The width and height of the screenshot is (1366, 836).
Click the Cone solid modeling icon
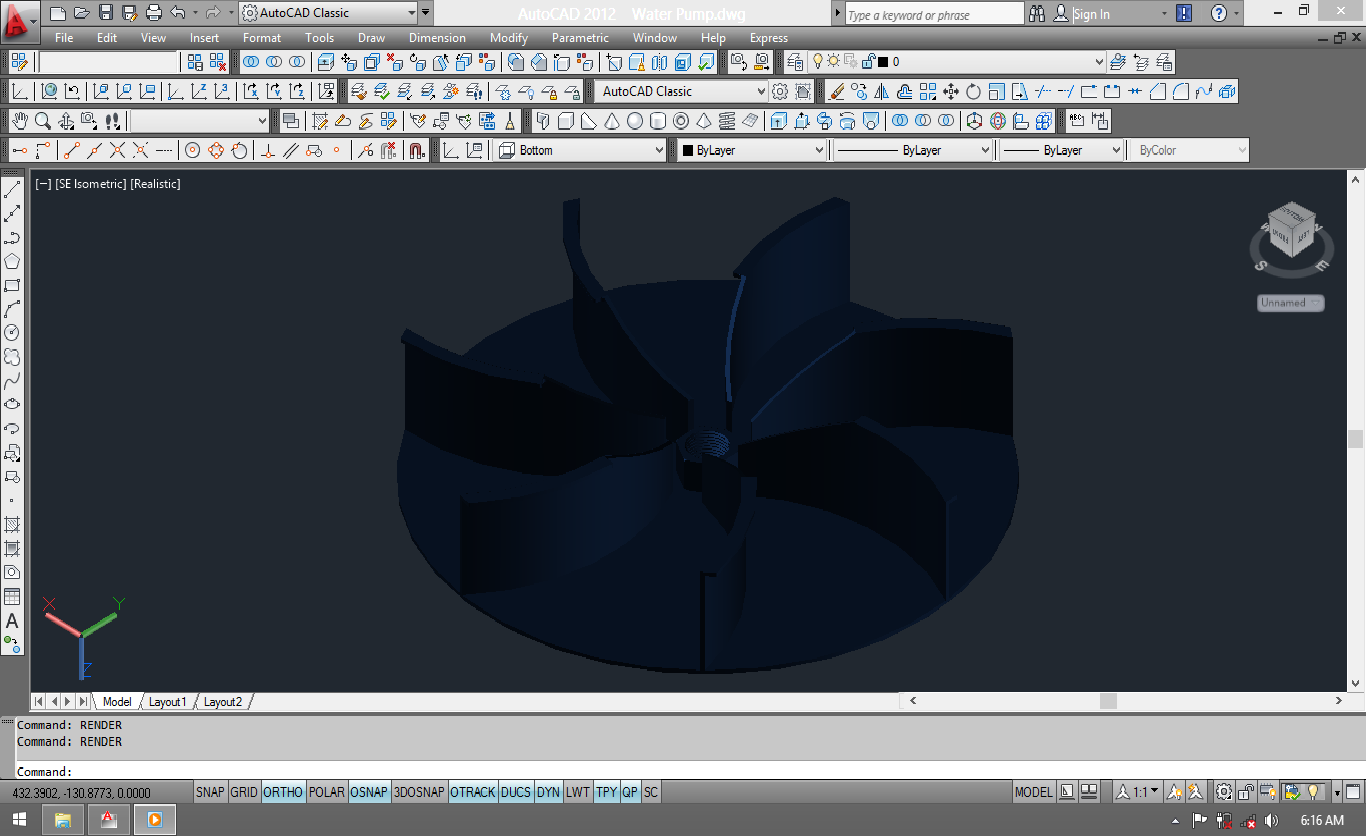pyautogui.click(x=611, y=121)
